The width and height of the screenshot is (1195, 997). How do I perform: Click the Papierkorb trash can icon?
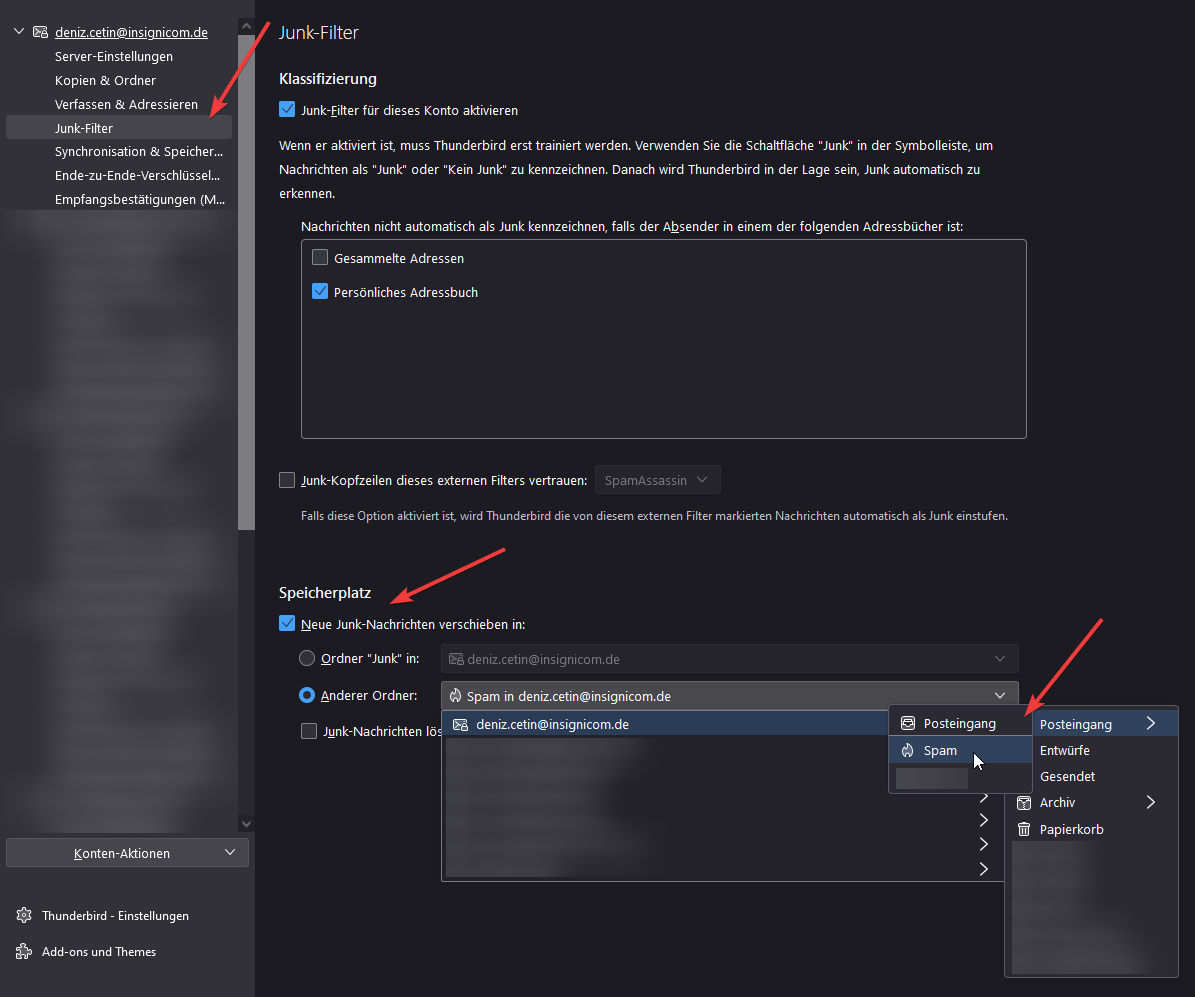coord(1024,829)
